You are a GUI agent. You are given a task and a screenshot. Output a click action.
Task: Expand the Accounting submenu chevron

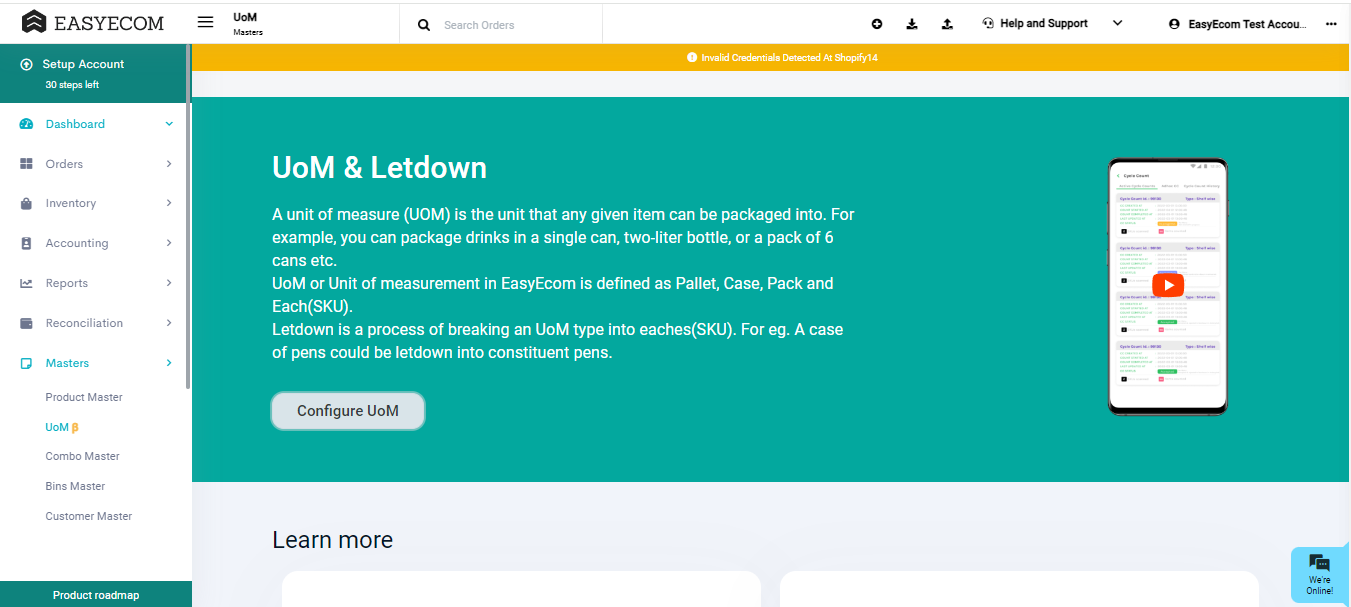pyautogui.click(x=169, y=243)
